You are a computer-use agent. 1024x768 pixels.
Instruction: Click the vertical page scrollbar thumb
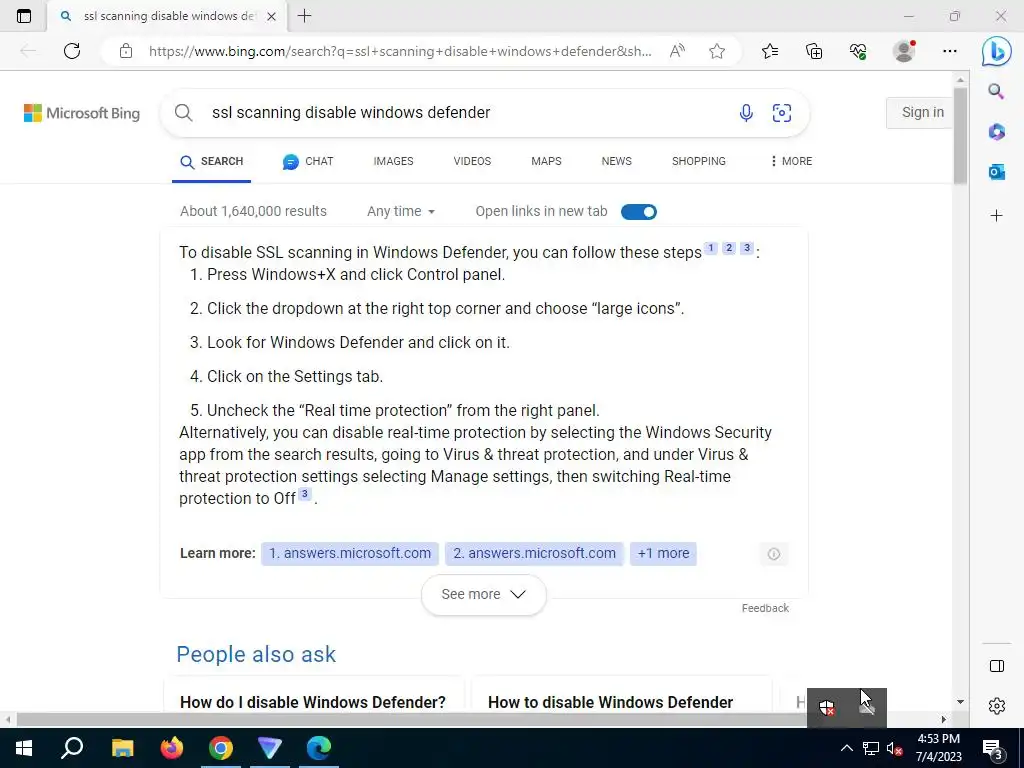tap(960, 136)
